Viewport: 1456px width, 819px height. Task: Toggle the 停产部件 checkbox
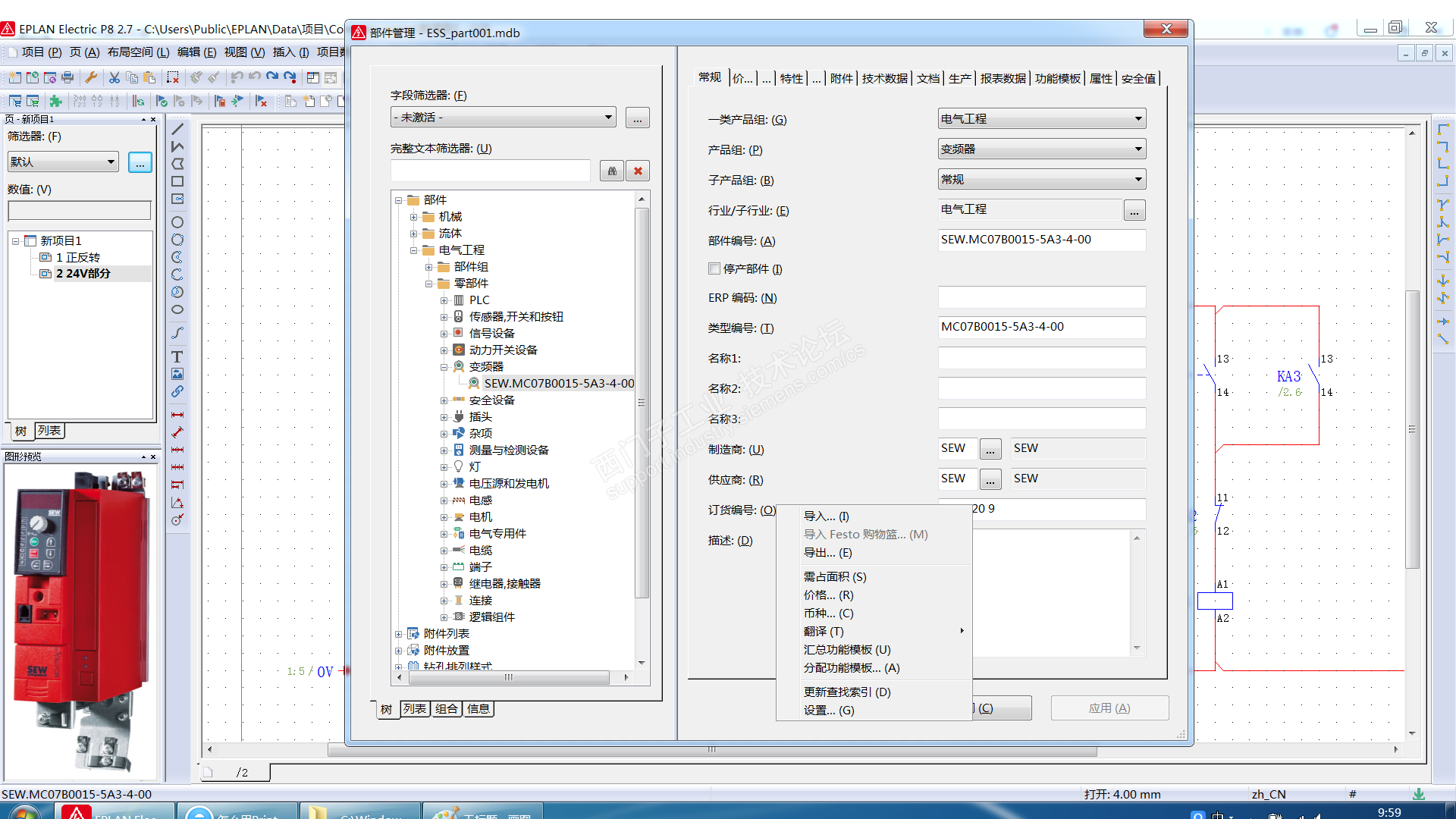[x=714, y=268]
